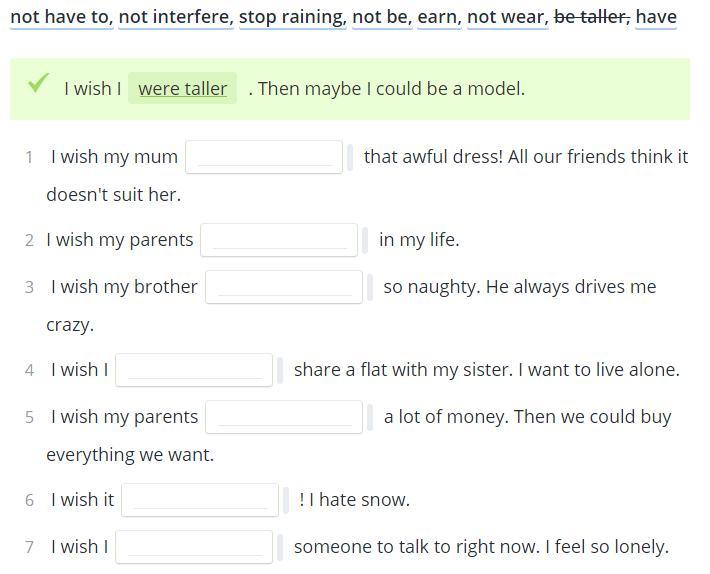Click blank in 'I wish my mum' sentence

pyautogui.click(x=264, y=157)
